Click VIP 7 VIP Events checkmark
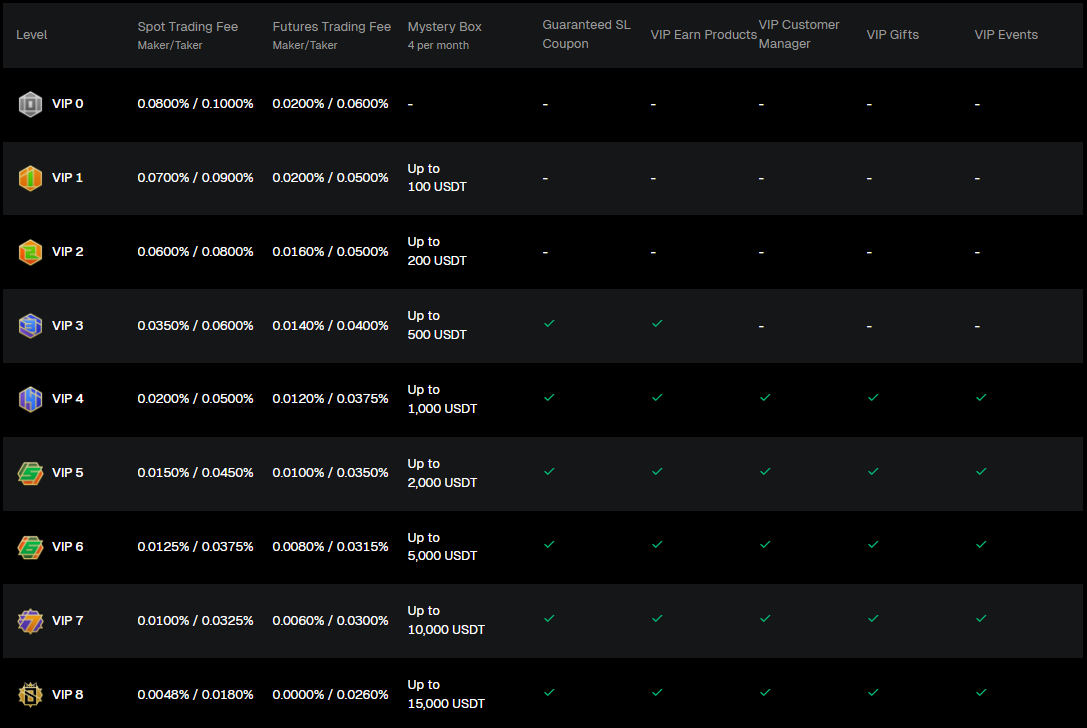The width and height of the screenshot is (1087, 728). click(x=981, y=618)
